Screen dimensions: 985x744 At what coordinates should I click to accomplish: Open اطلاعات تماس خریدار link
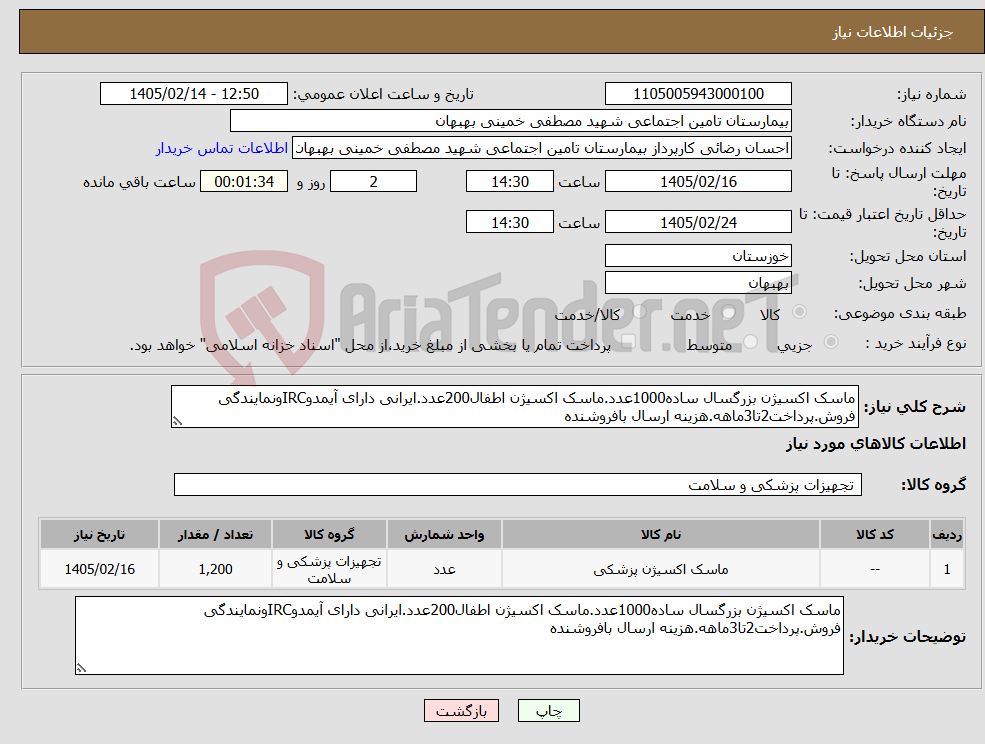point(222,148)
